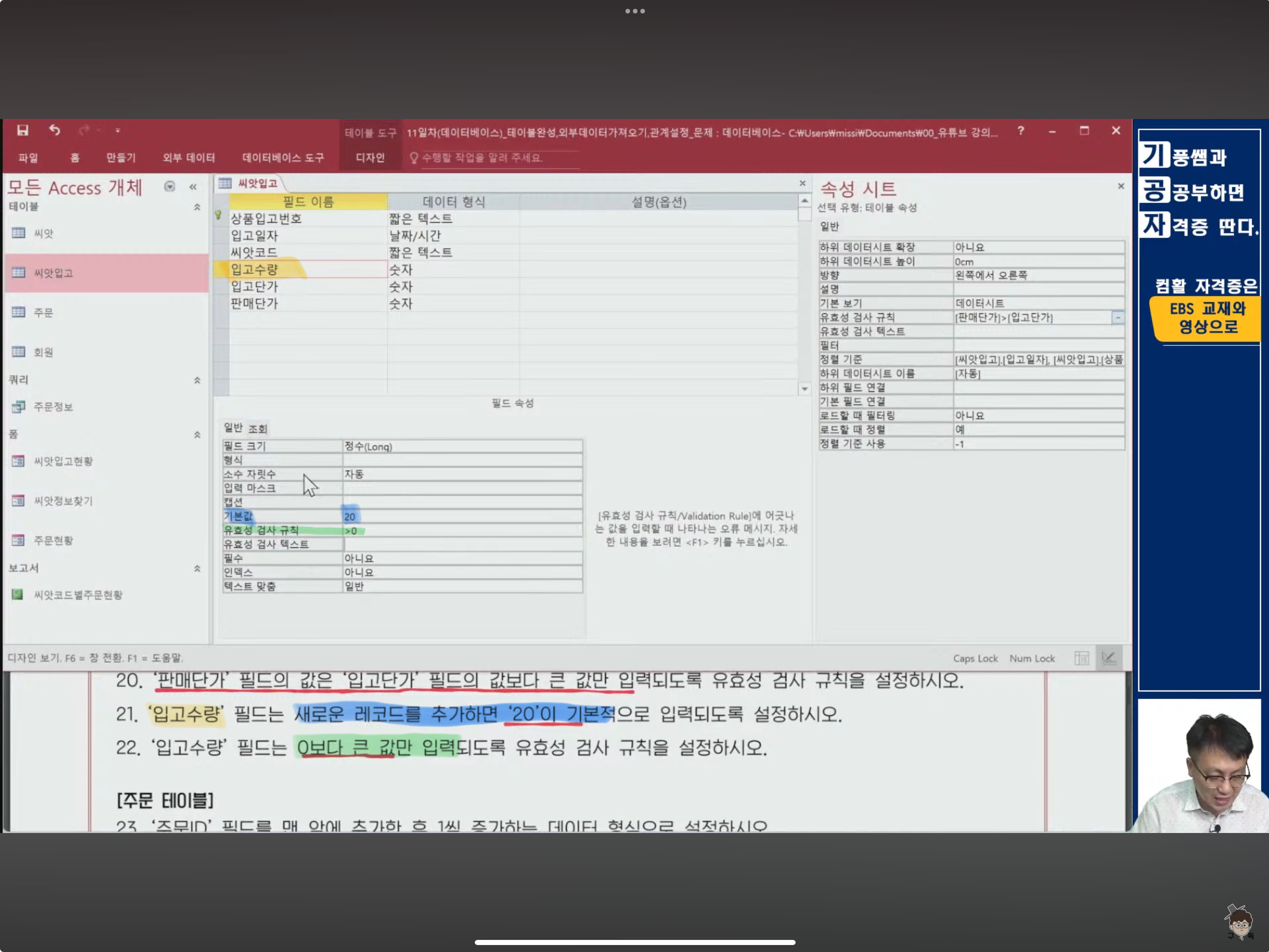The width and height of the screenshot is (1269, 952).
Task: Click the builder button beside 유효성 검사 규칙
Action: click(x=1117, y=317)
